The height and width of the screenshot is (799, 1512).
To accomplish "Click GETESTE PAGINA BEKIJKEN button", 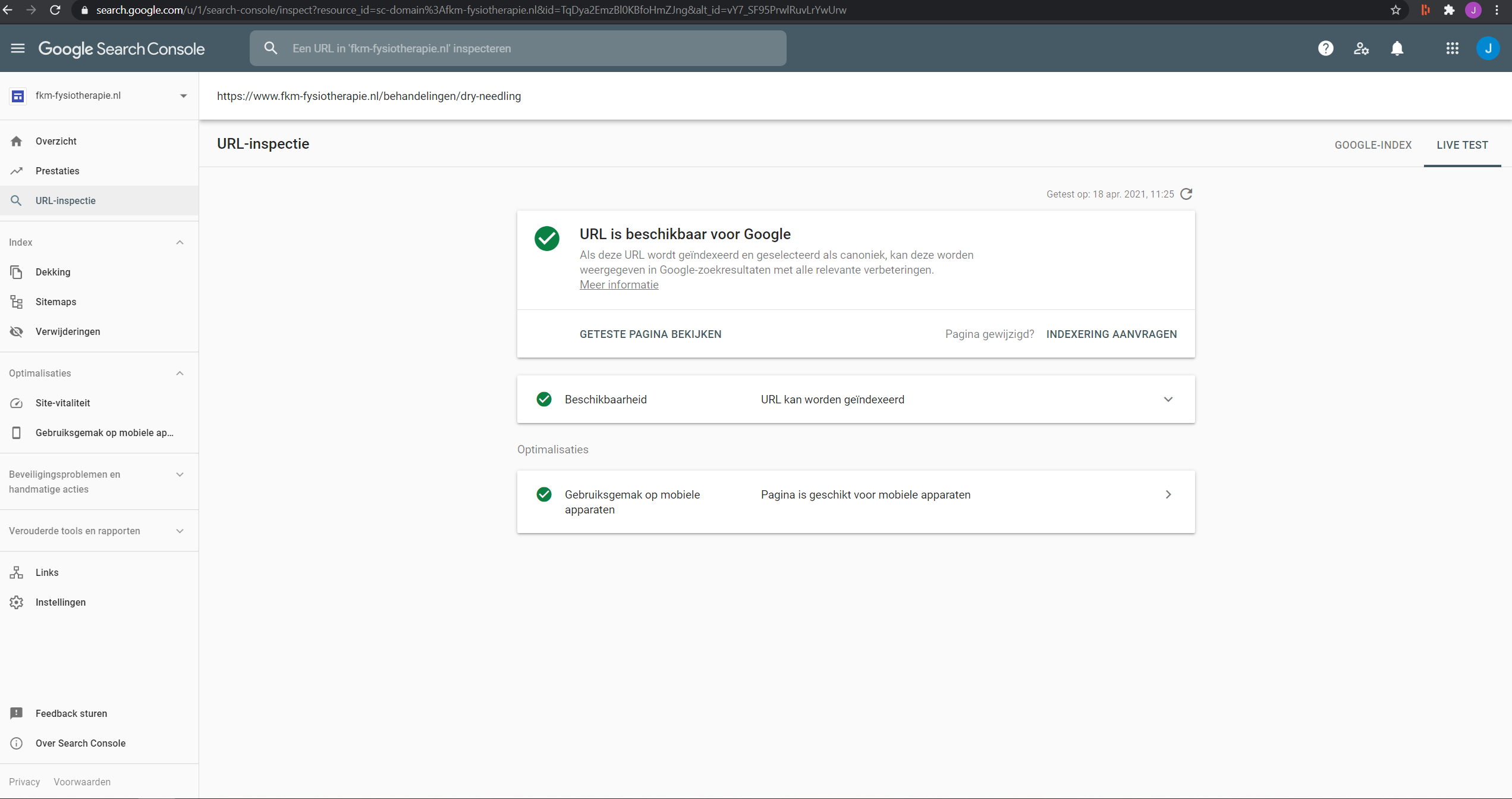I will tap(650, 334).
